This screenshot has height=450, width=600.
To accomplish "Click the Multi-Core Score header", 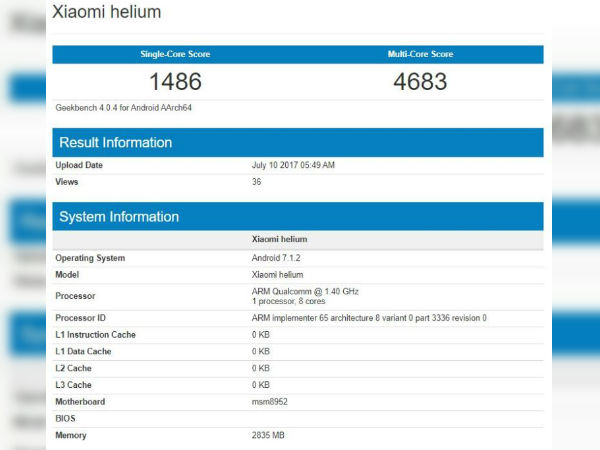I will tap(421, 54).
